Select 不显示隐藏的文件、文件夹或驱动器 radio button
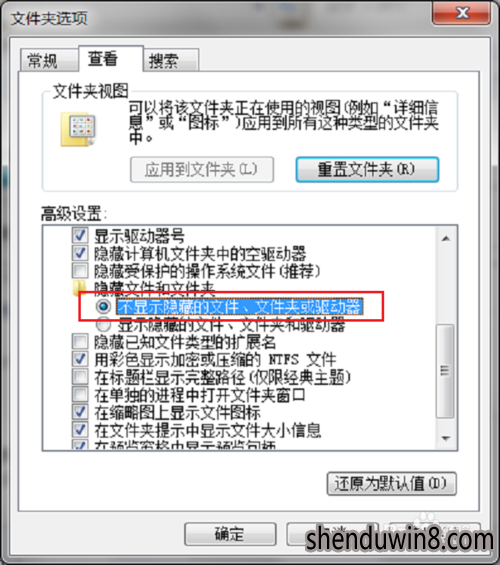 [x=103, y=307]
